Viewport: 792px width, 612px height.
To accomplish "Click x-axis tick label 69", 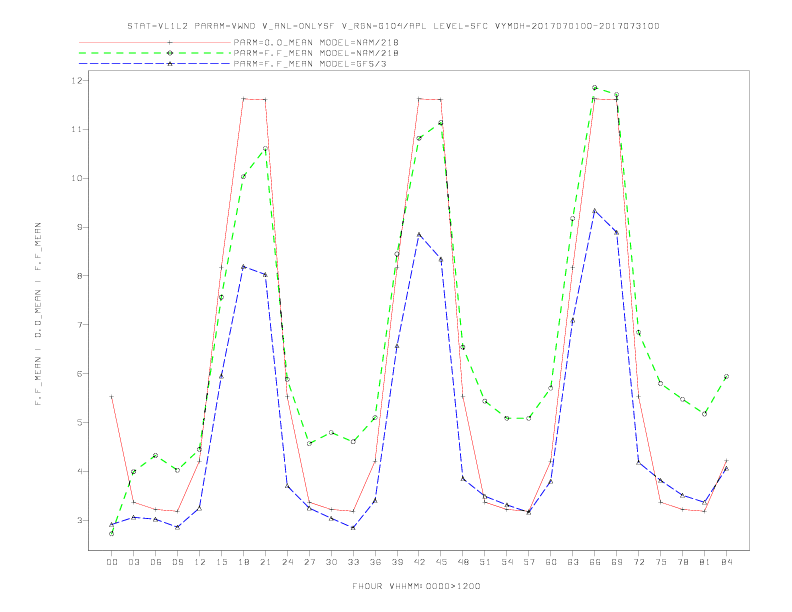I will click(617, 562).
